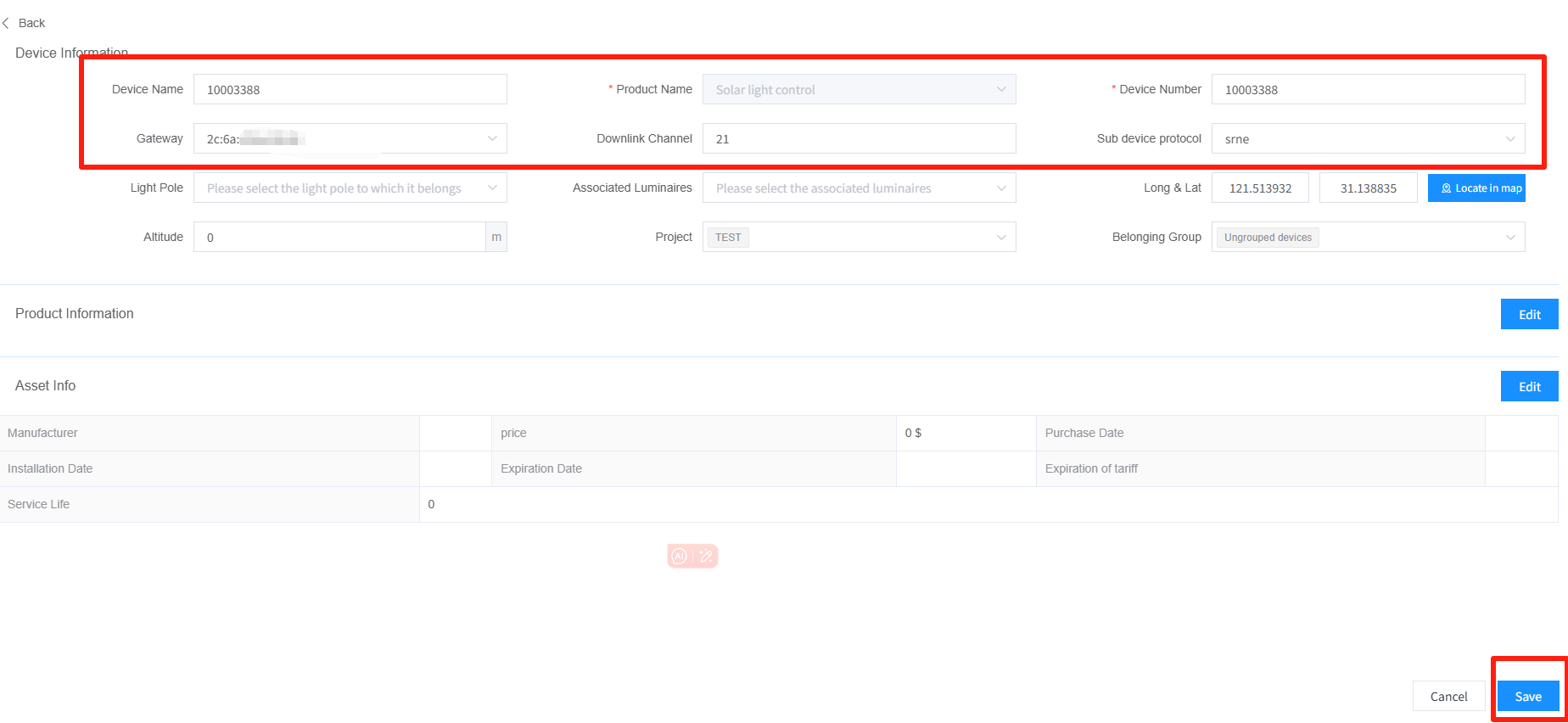
Task: Open the Belonging Group dropdown
Action: pos(1367,237)
